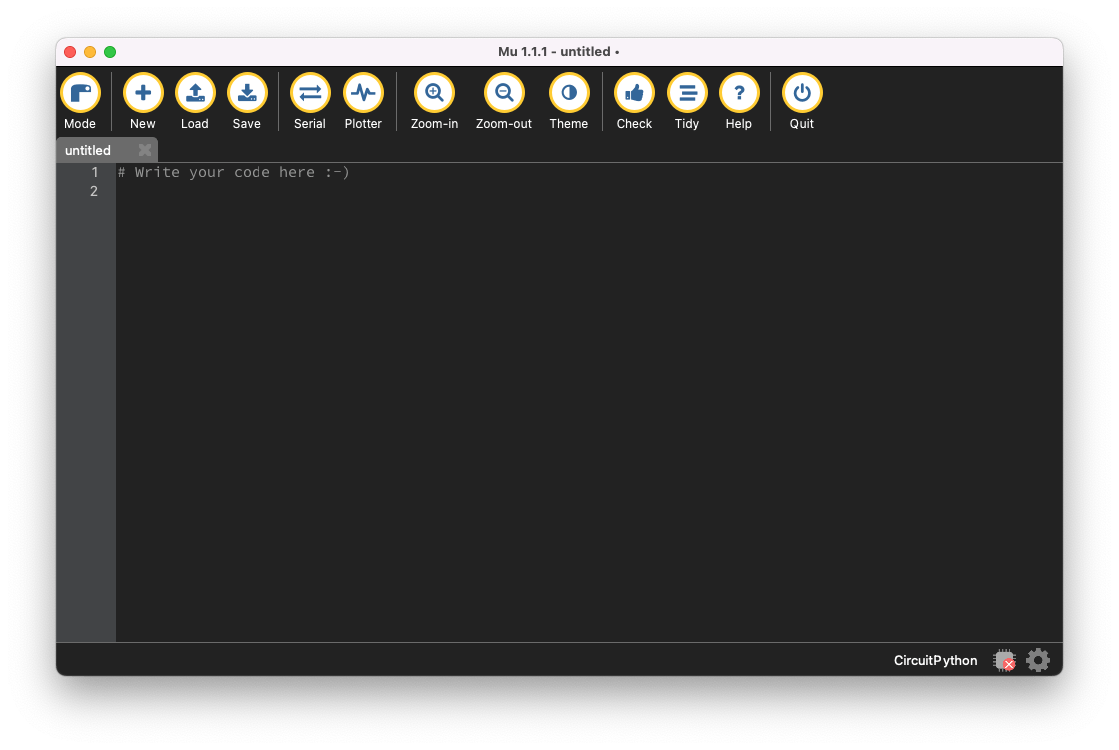The image size is (1119, 750).
Task: Zoom-out the editor text
Action: tap(504, 102)
